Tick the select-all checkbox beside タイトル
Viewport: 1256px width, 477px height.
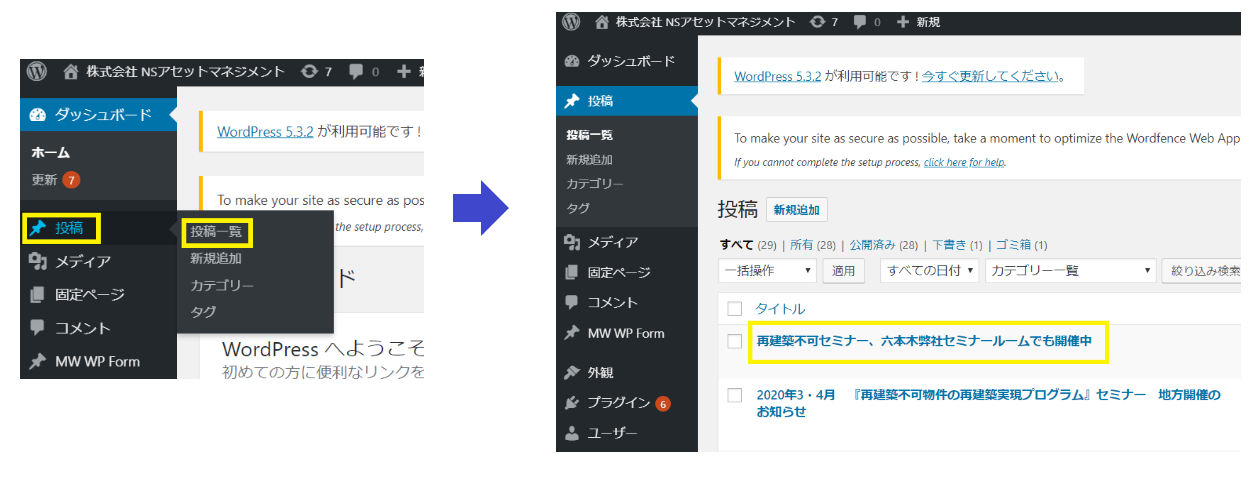735,308
